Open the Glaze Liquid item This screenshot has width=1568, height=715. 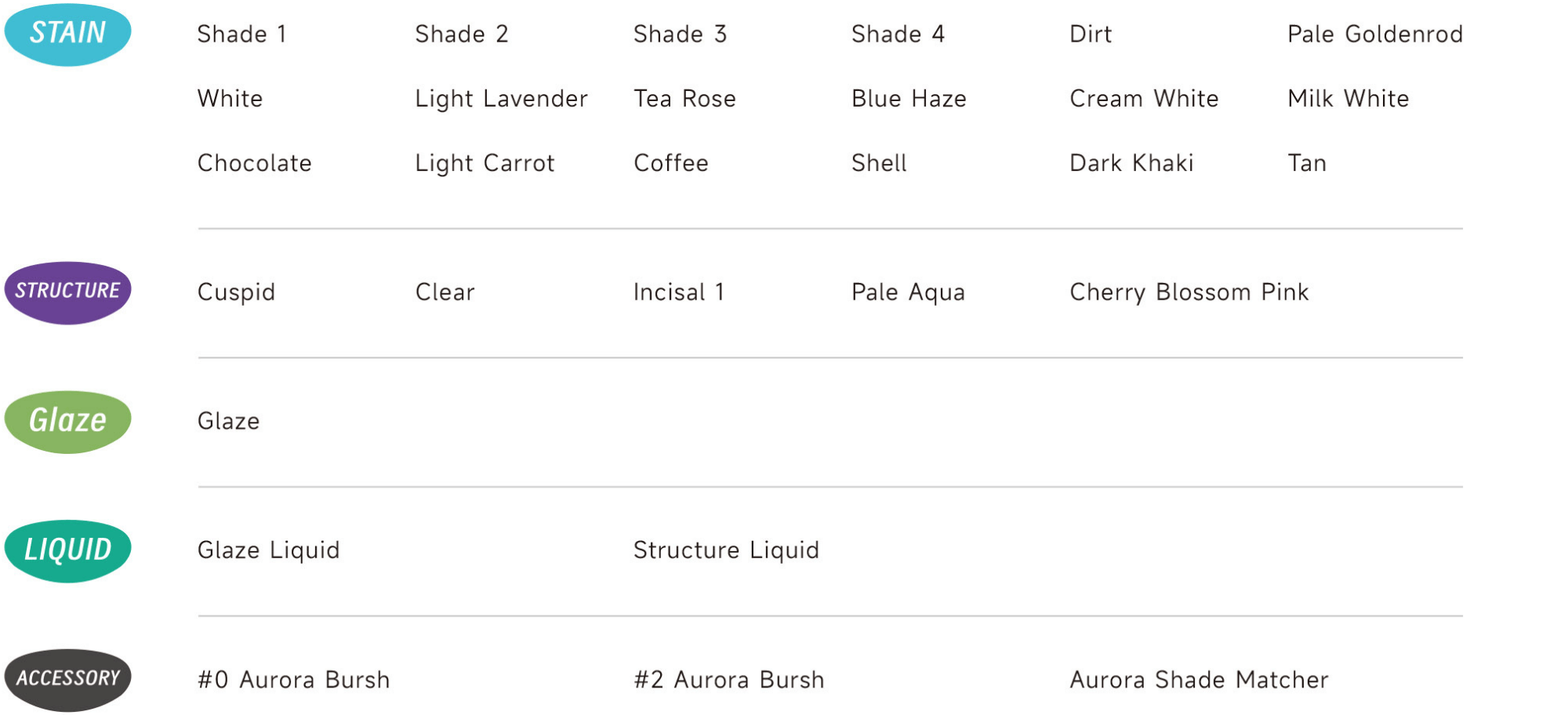(x=269, y=551)
